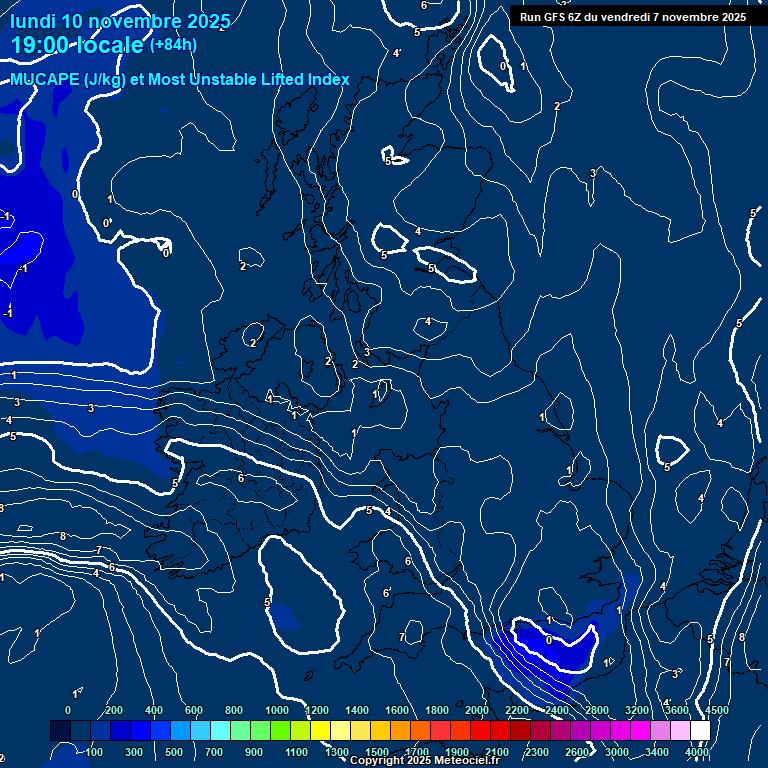
Task: Click the '200' label on the color scale
Action: point(114,710)
